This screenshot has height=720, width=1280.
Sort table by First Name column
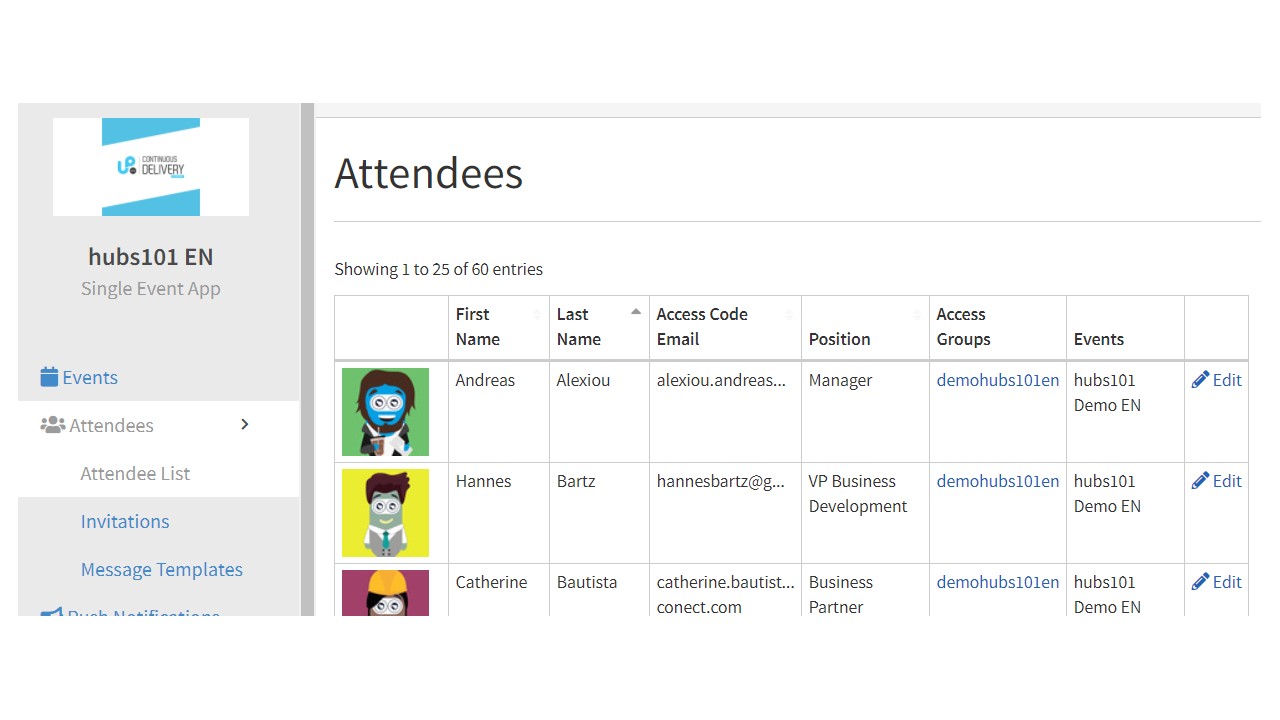(499, 327)
